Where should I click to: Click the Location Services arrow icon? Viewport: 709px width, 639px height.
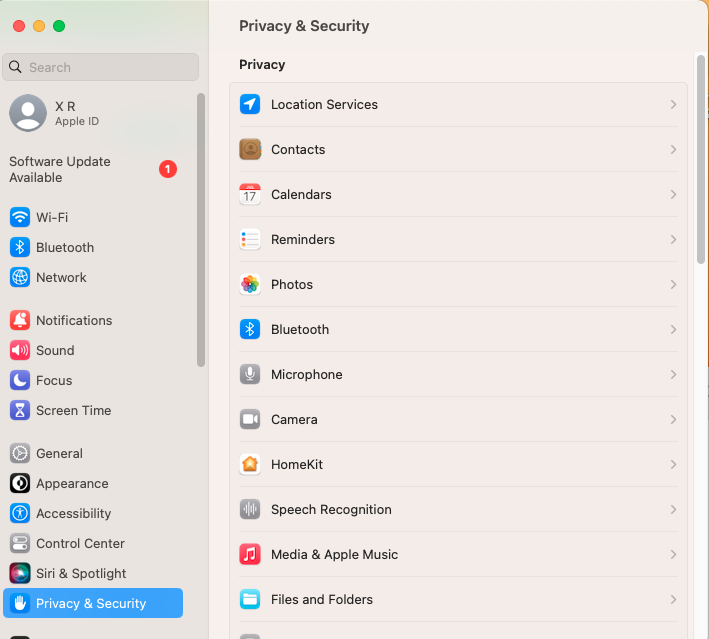pyautogui.click(x=250, y=104)
